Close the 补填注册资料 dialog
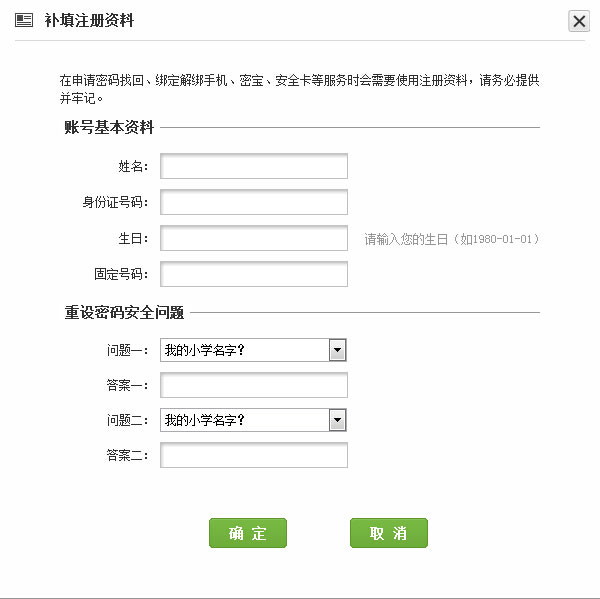This screenshot has width=600, height=599. coord(578,21)
